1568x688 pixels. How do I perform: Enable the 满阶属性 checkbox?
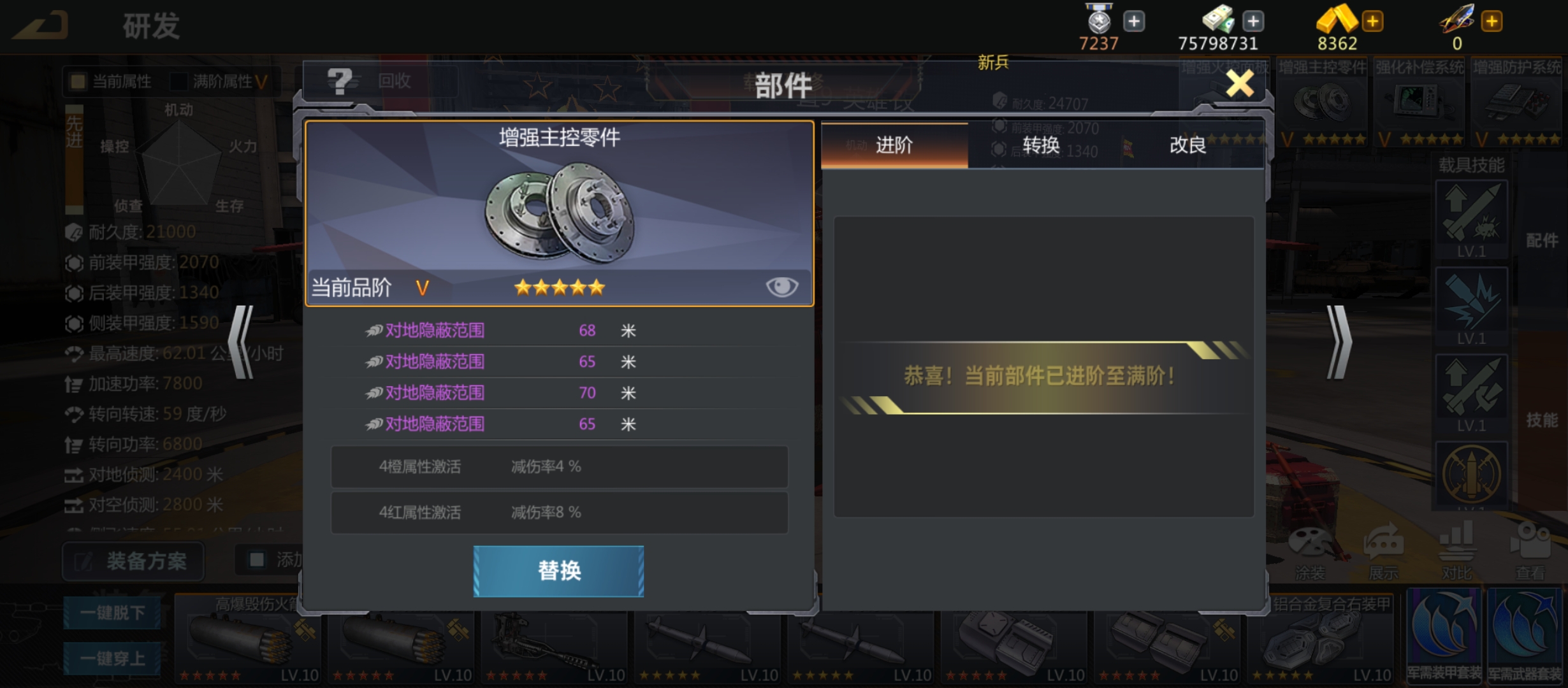[178, 82]
